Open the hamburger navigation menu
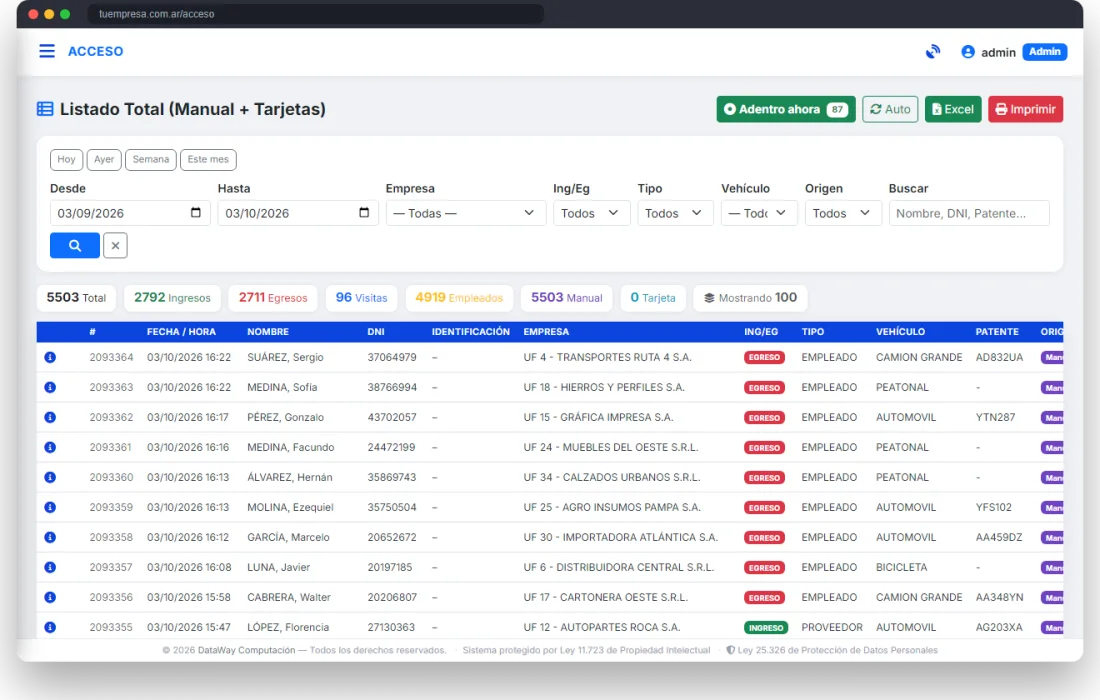The width and height of the screenshot is (1100, 700). click(47, 51)
